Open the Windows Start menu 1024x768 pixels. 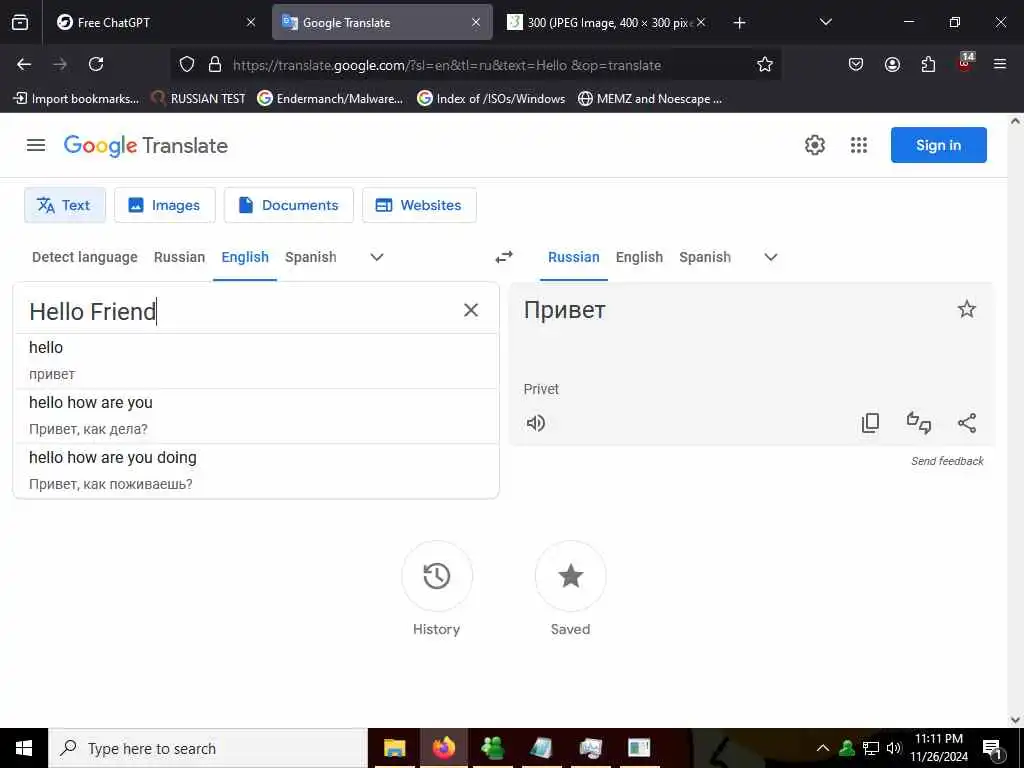tap(24, 748)
